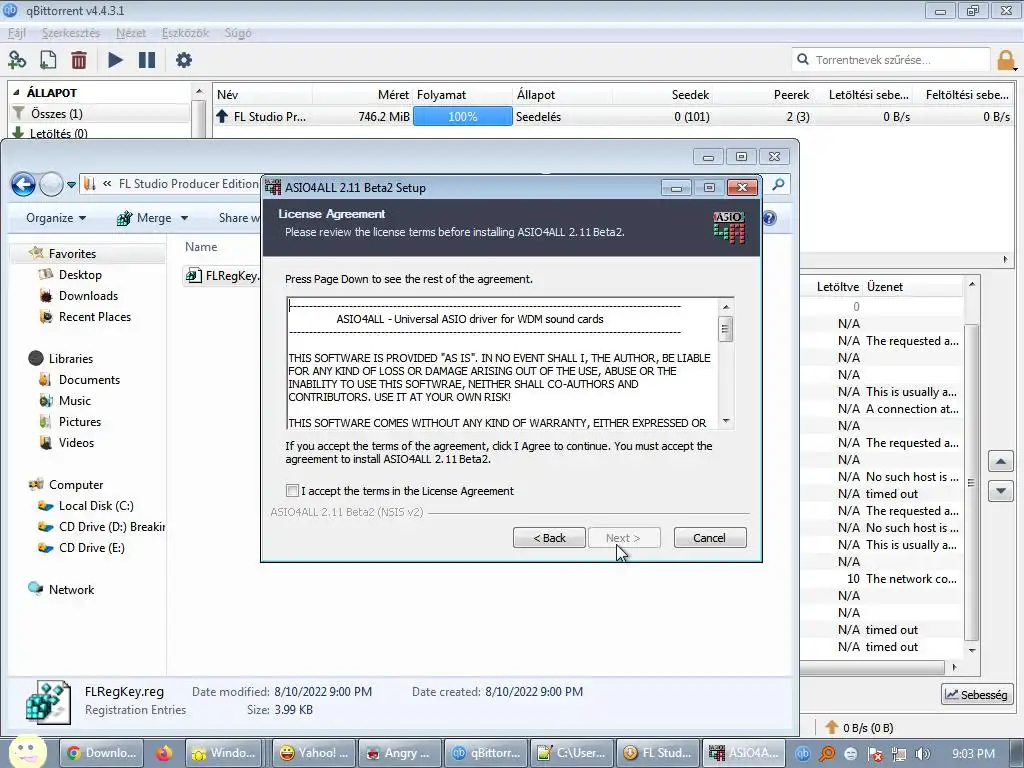Click license text scrollbar up arrow
Screen dimensions: 1024x768
(726, 306)
